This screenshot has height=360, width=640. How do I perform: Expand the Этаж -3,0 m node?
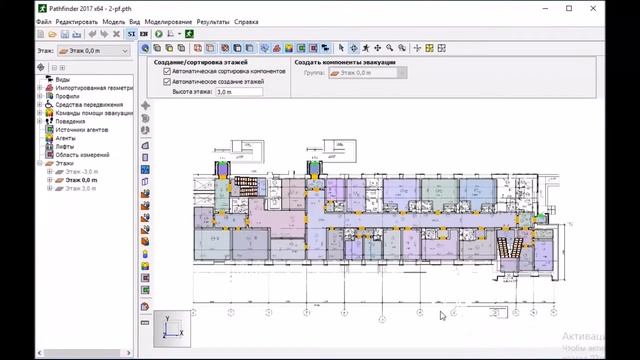pyautogui.click(x=49, y=171)
